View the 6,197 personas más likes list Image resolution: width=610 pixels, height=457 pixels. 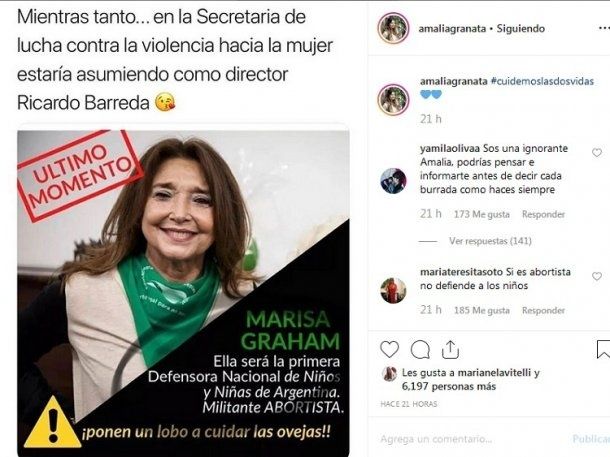(449, 387)
